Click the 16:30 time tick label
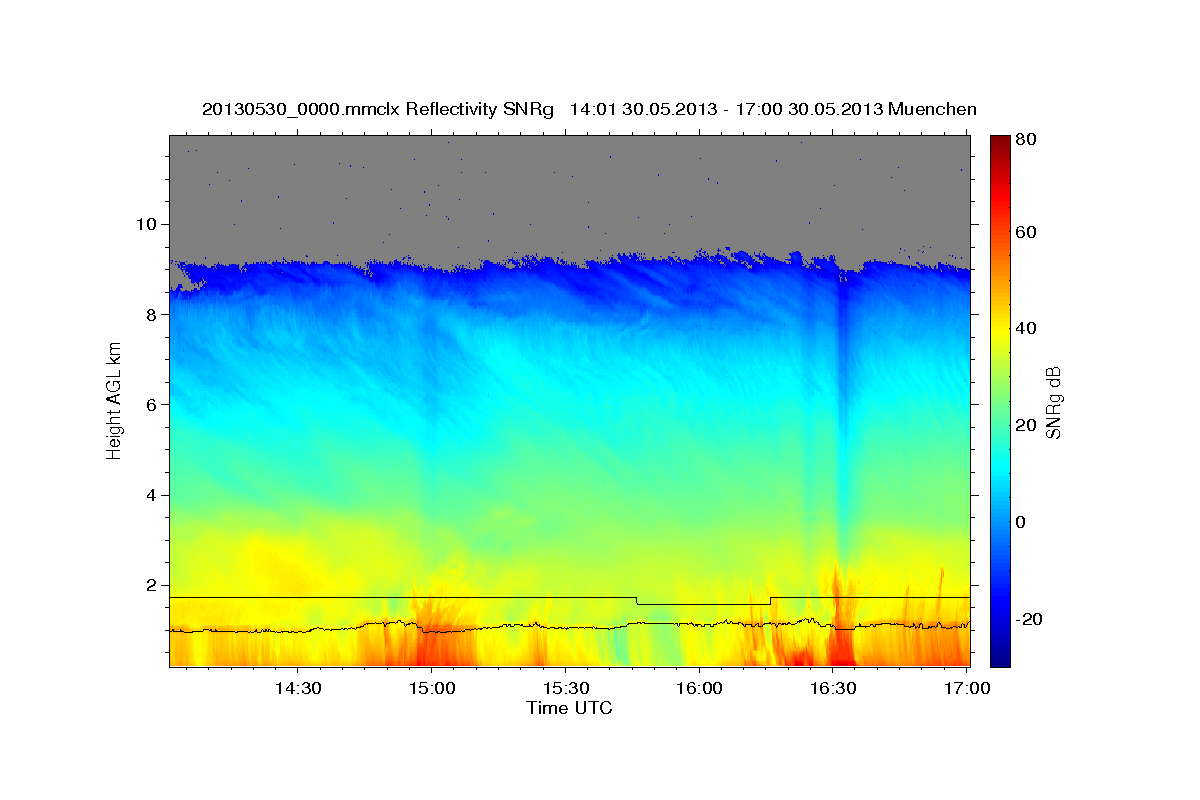The width and height of the screenshot is (1200, 800). [832, 688]
